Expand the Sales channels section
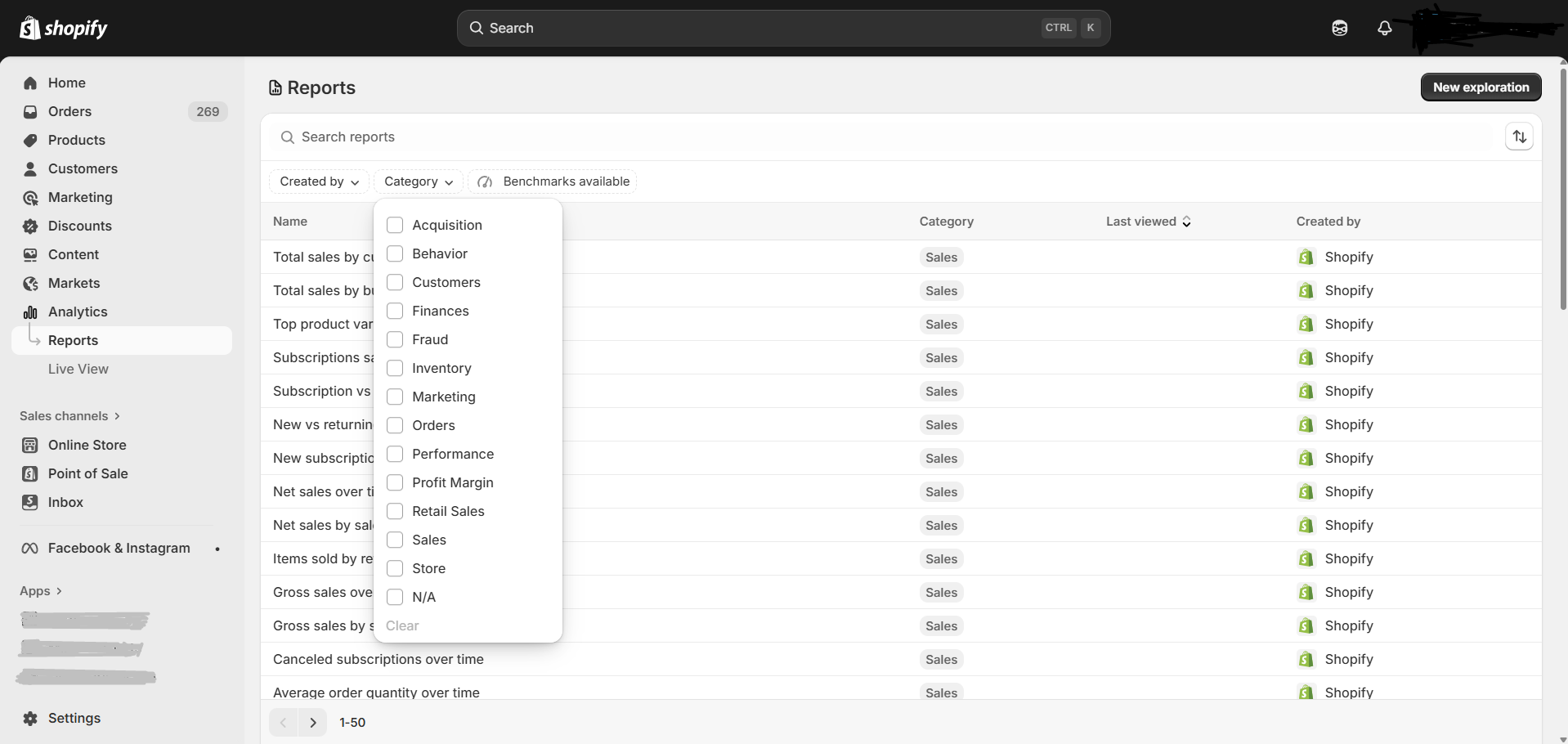 70,416
